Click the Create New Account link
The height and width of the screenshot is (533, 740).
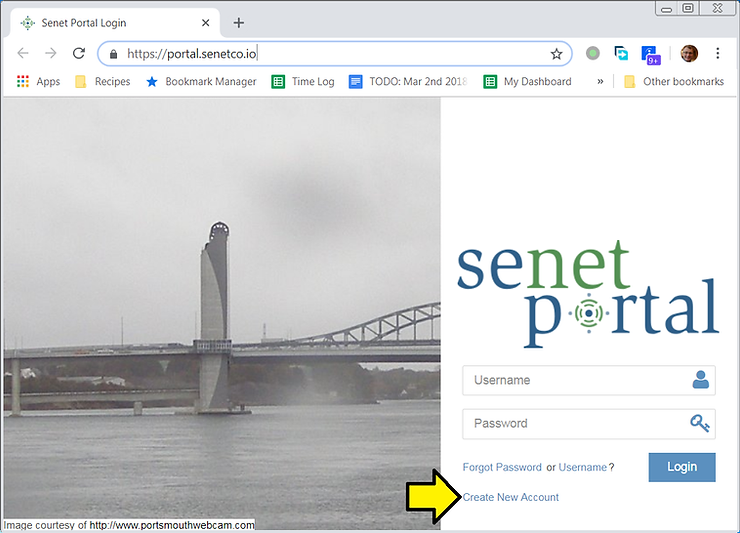(511, 497)
